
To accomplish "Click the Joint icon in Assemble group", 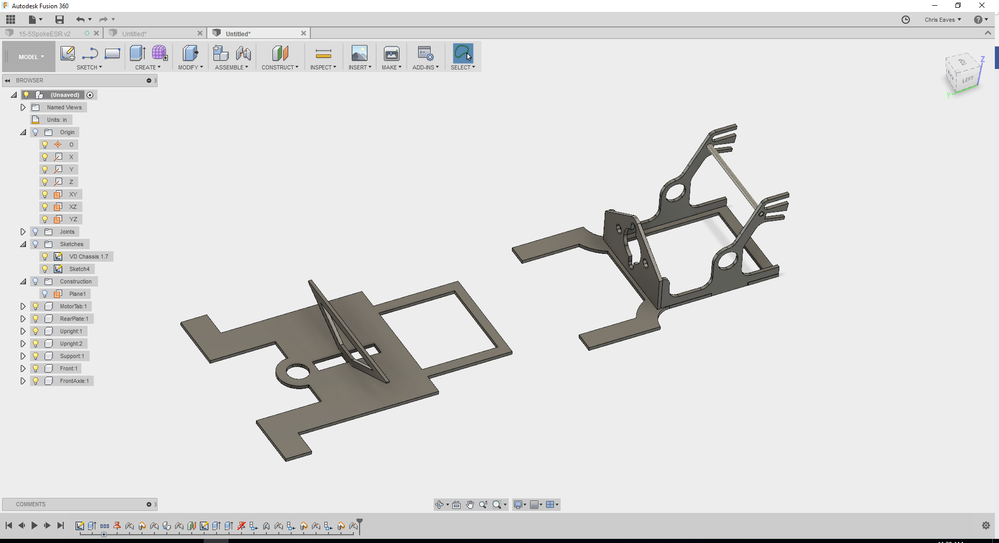I will coord(243,54).
